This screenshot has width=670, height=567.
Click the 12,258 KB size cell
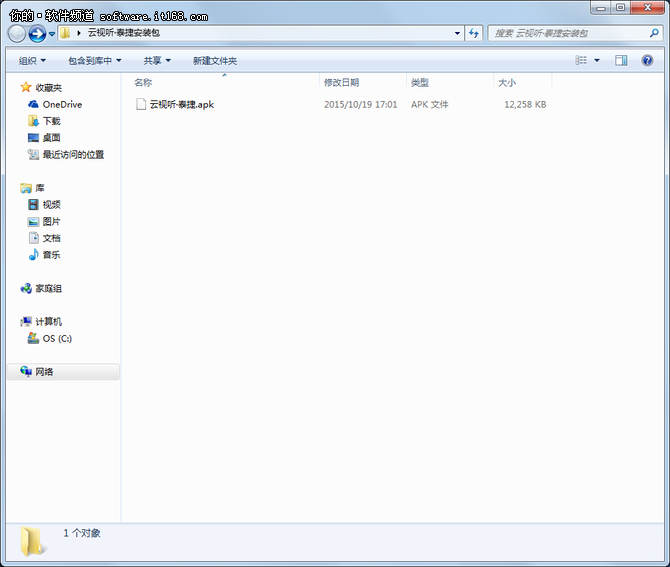click(x=525, y=104)
